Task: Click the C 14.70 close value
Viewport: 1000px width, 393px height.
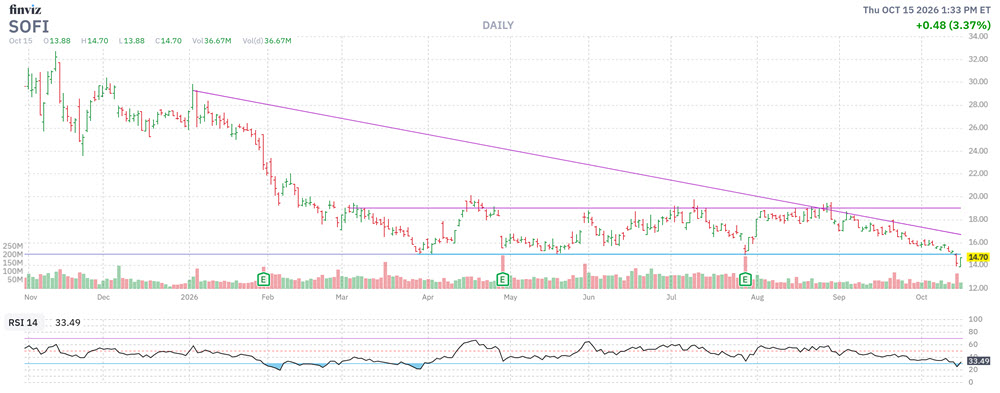Action: pos(168,41)
